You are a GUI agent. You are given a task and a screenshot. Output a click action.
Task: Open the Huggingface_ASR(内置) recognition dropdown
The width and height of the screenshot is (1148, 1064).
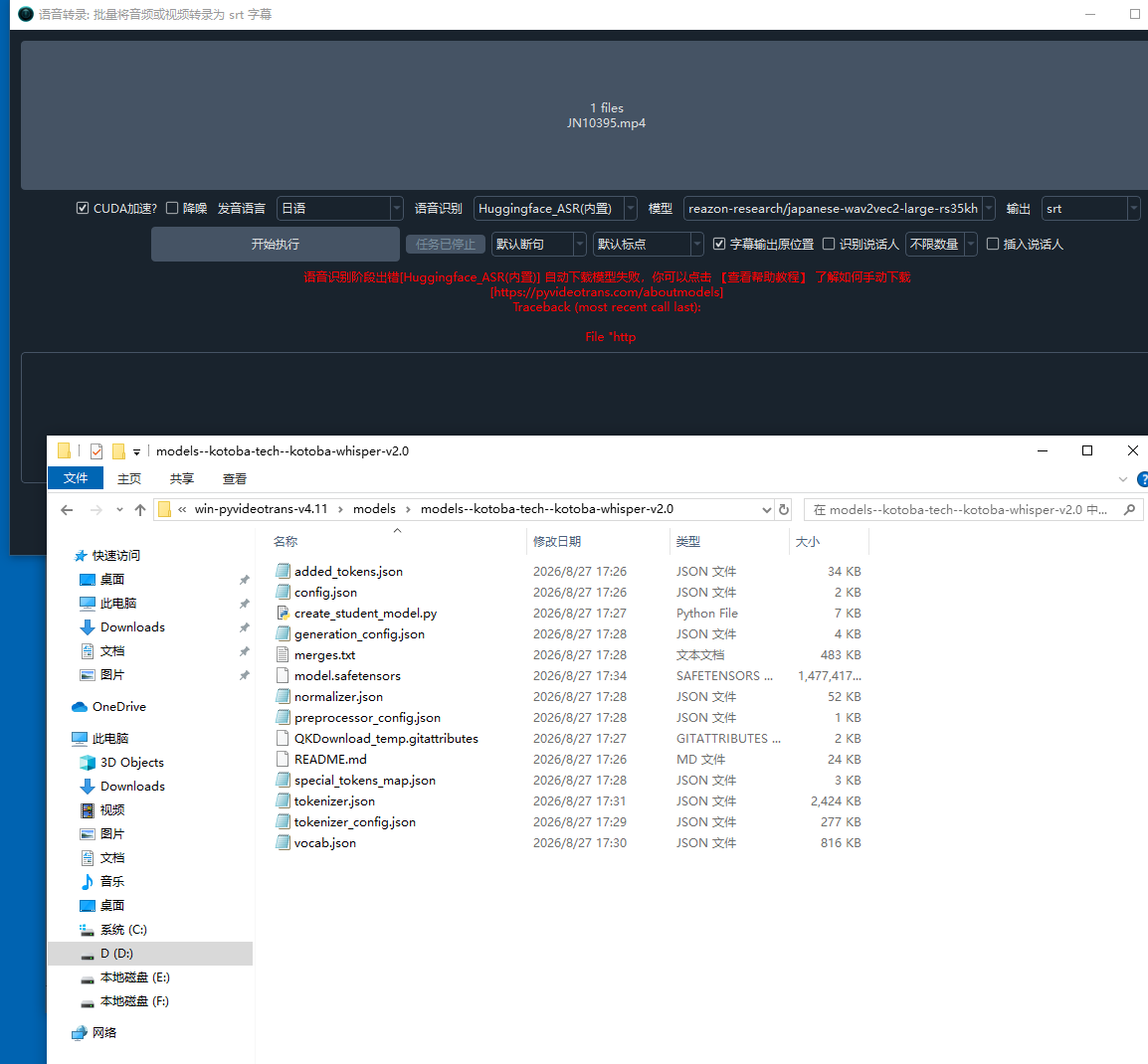[x=555, y=209]
